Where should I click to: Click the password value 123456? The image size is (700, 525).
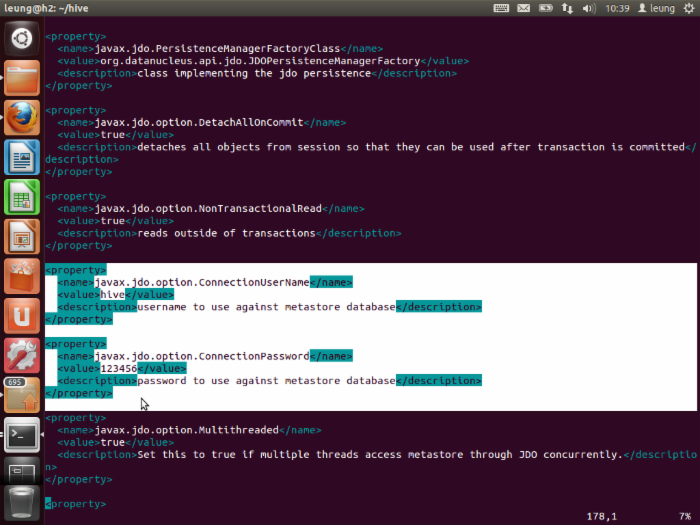point(119,368)
